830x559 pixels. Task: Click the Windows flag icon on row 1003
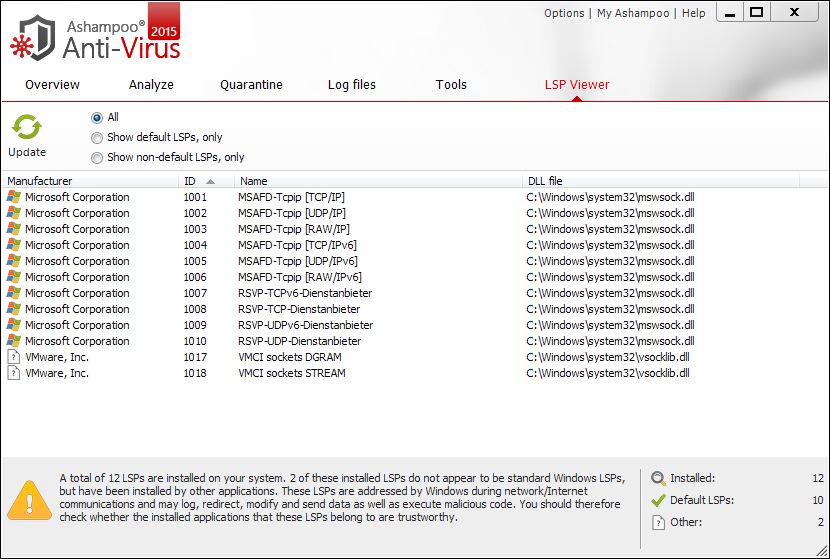(14, 229)
